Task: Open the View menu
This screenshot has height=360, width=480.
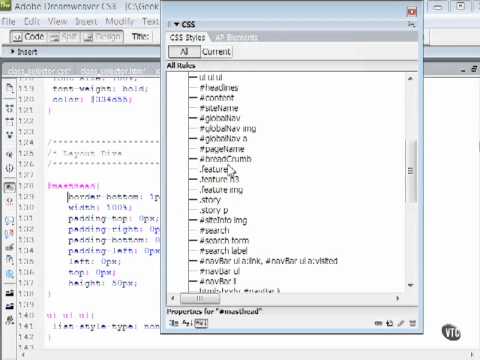Action: [57, 22]
